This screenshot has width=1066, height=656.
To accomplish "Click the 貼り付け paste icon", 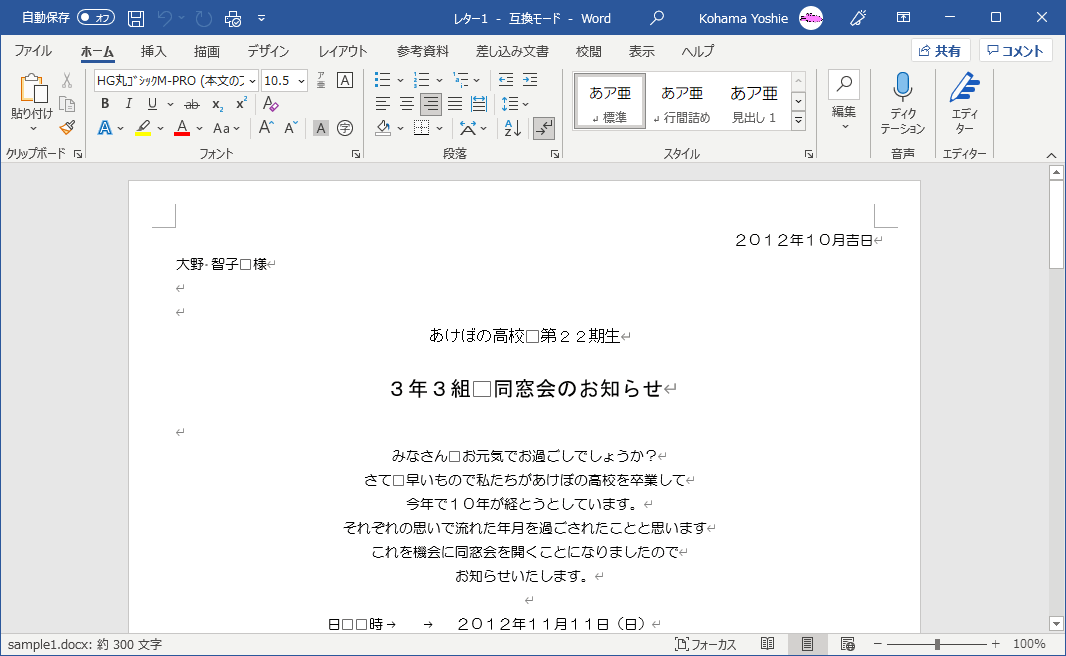I will tap(32, 89).
